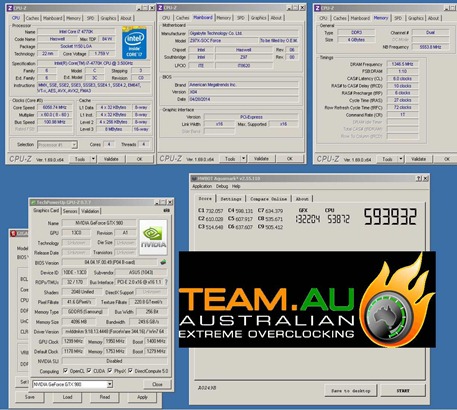Click the Driver Version field in GPU-Z
Image resolution: width=457 pixels, height=410 pixels.
point(114,332)
